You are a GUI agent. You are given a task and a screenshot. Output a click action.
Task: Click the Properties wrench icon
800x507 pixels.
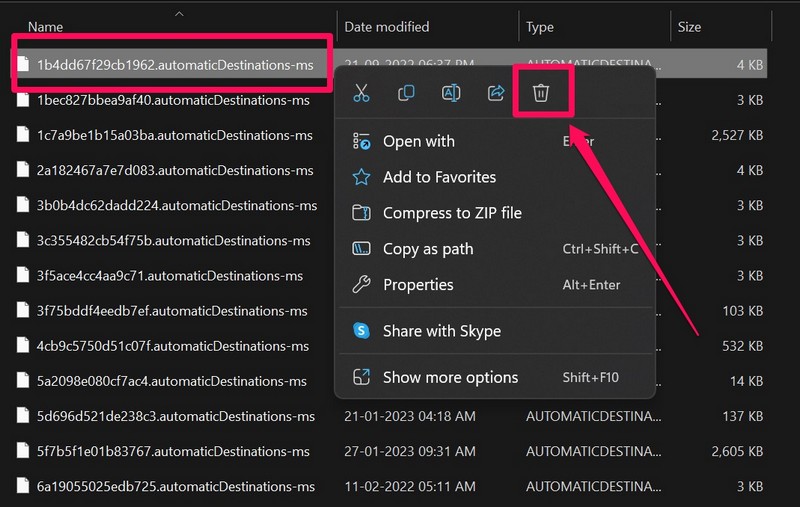coord(362,285)
